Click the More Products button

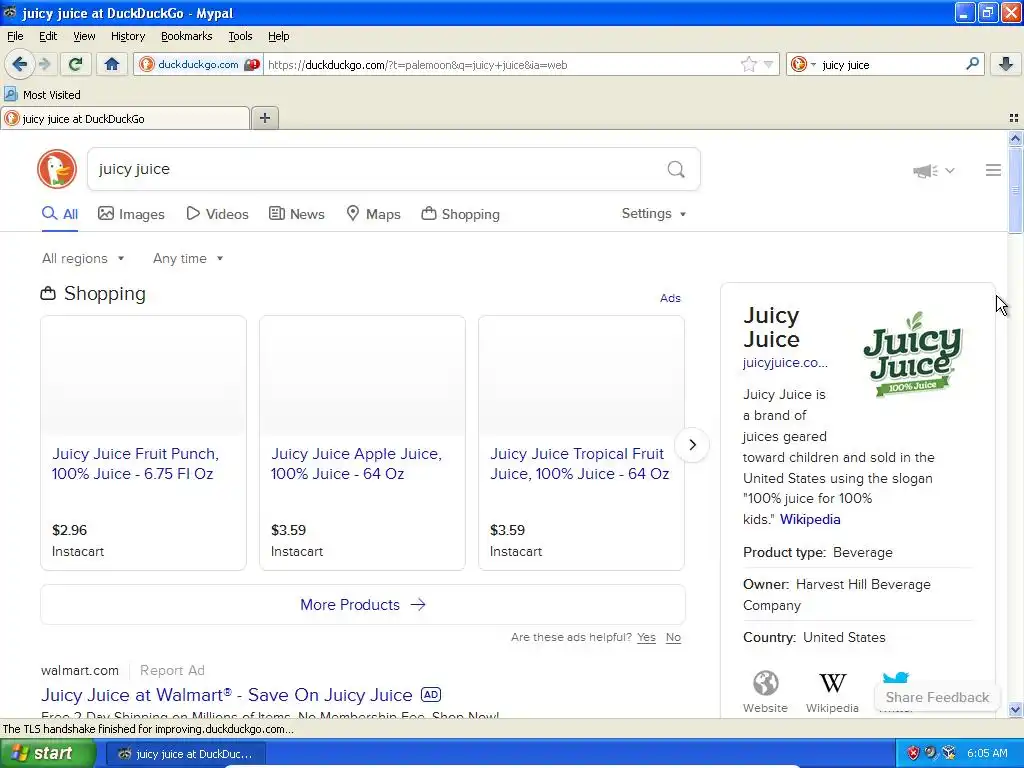coord(363,605)
